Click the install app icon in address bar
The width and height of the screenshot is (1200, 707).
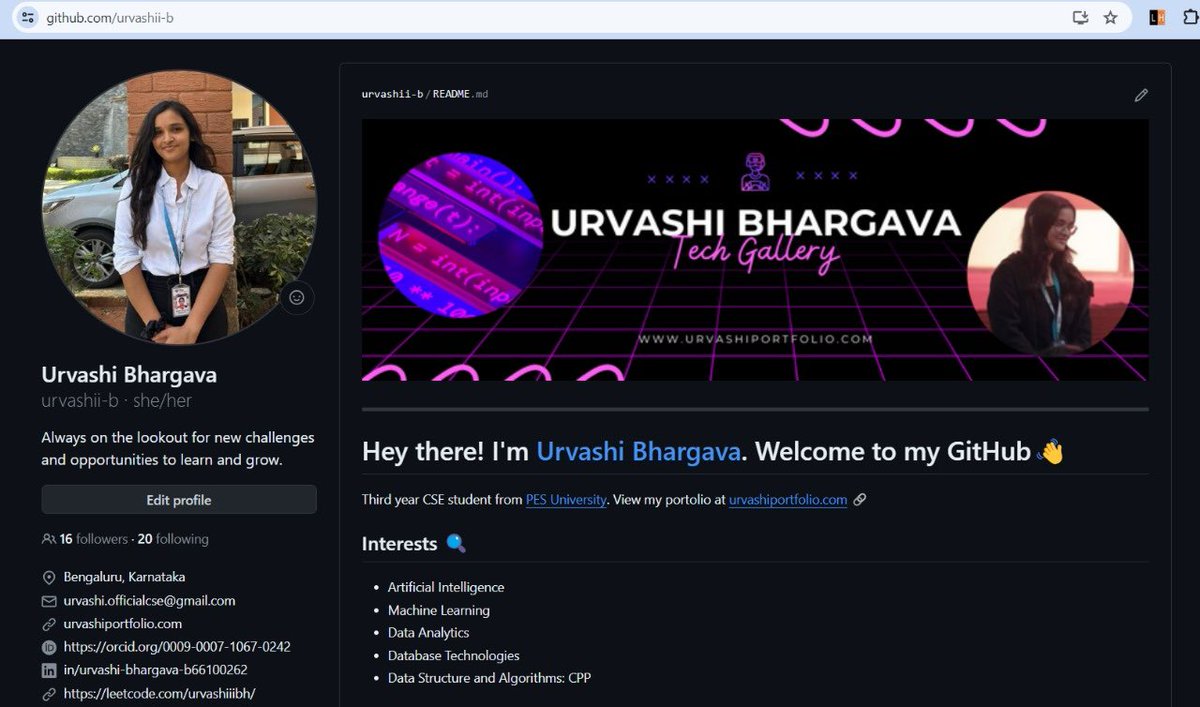[x=1080, y=18]
